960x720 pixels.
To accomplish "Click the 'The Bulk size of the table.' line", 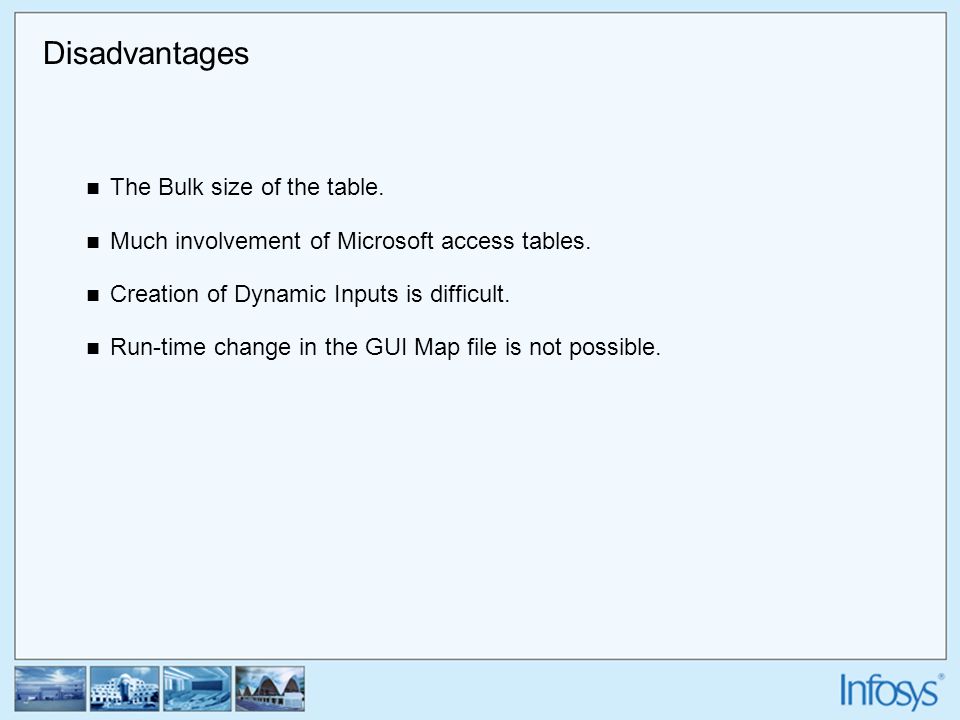I will coord(247,187).
